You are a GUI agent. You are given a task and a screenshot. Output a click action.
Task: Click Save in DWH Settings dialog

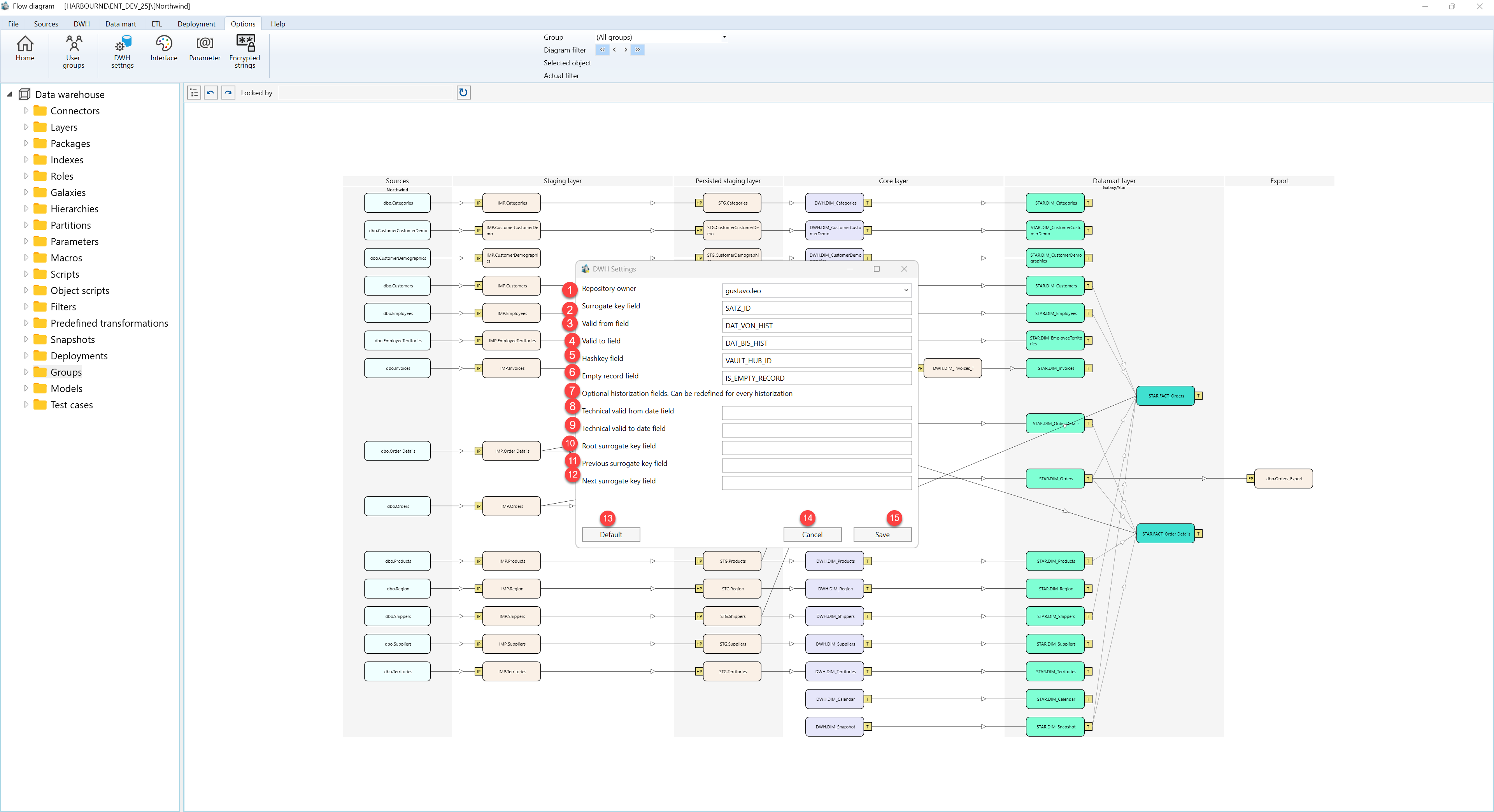tap(882, 534)
